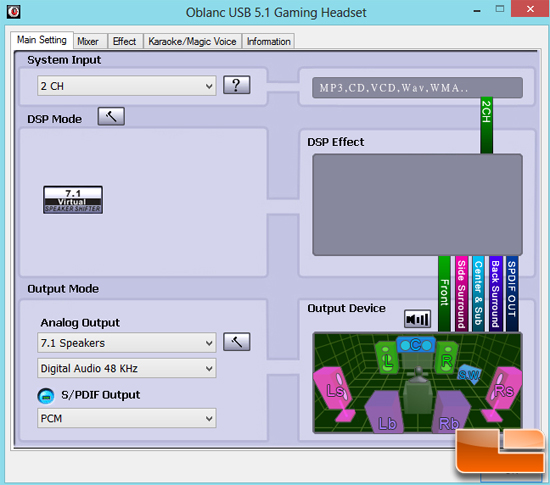Click the MP3.CD.VCD.Wav.WMA source display
550x485 pixels.
click(x=417, y=88)
